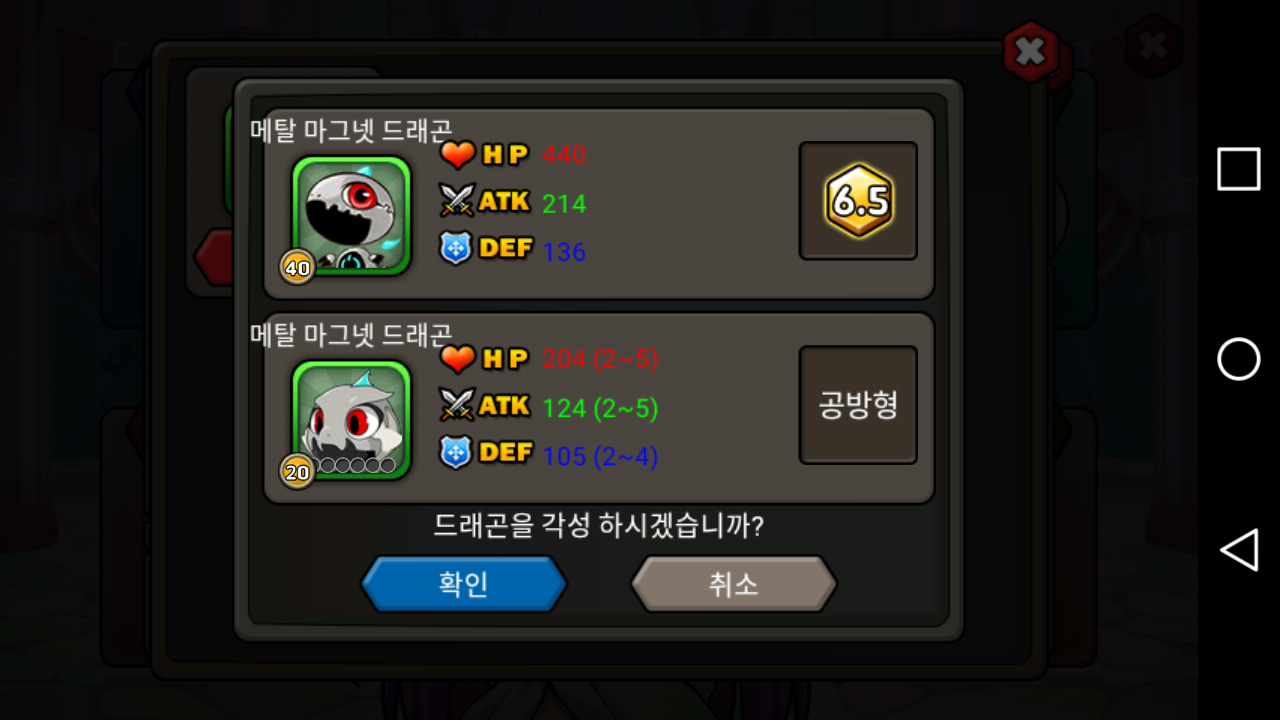This screenshot has height=720, width=1280.
Task: Tap the level 20 dragon portrait
Action: (x=352, y=419)
